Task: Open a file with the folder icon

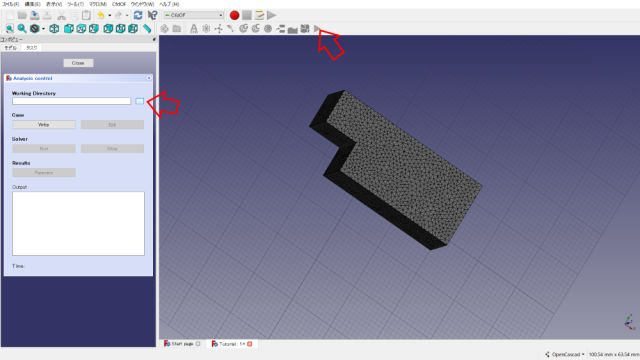Action: (22, 16)
